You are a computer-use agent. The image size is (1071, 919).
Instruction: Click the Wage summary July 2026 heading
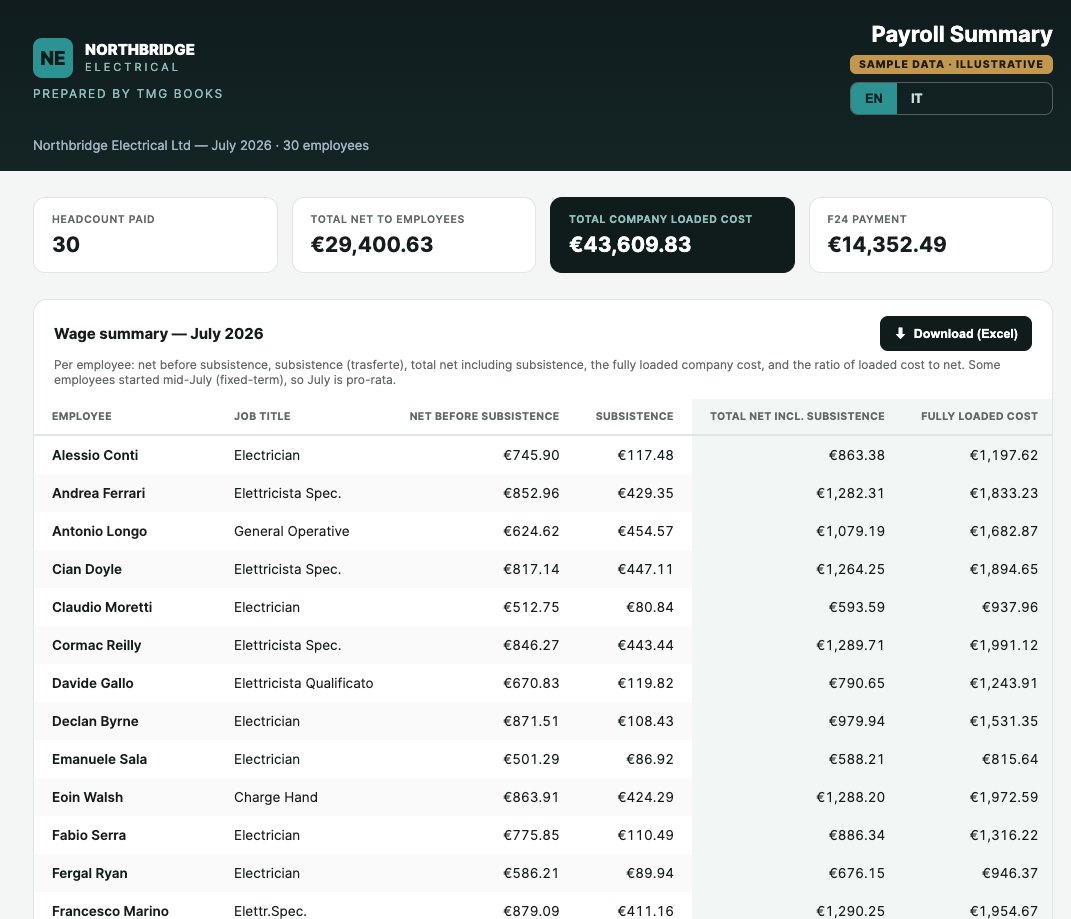pyautogui.click(x=158, y=333)
